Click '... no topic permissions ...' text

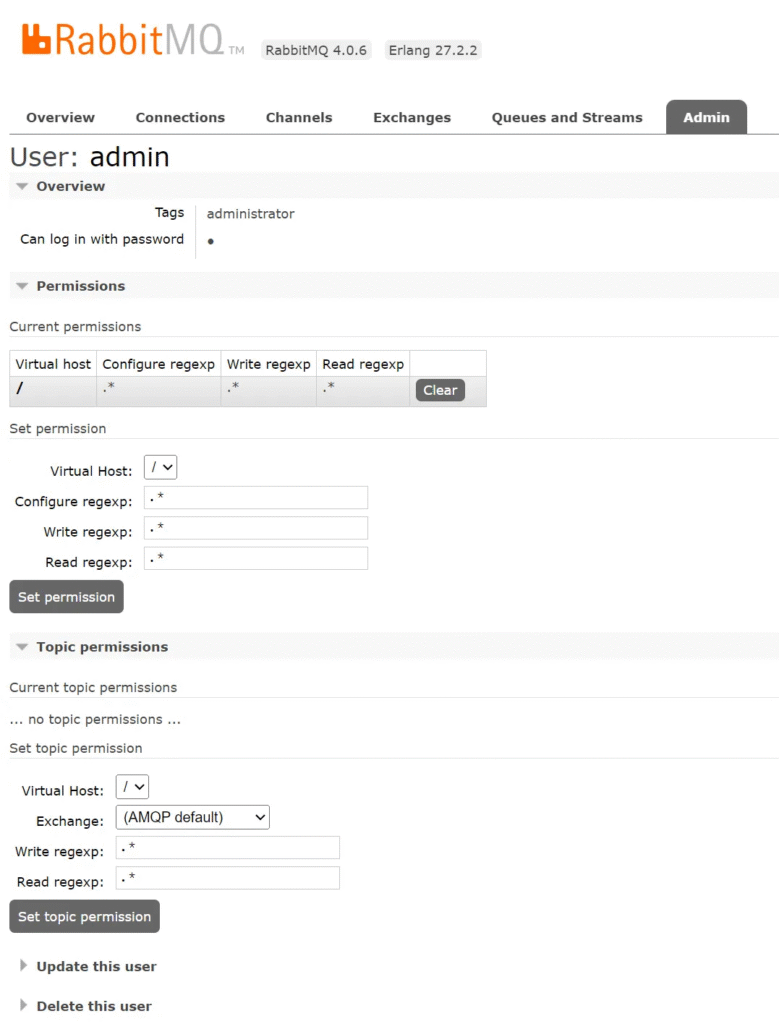click(x=95, y=719)
